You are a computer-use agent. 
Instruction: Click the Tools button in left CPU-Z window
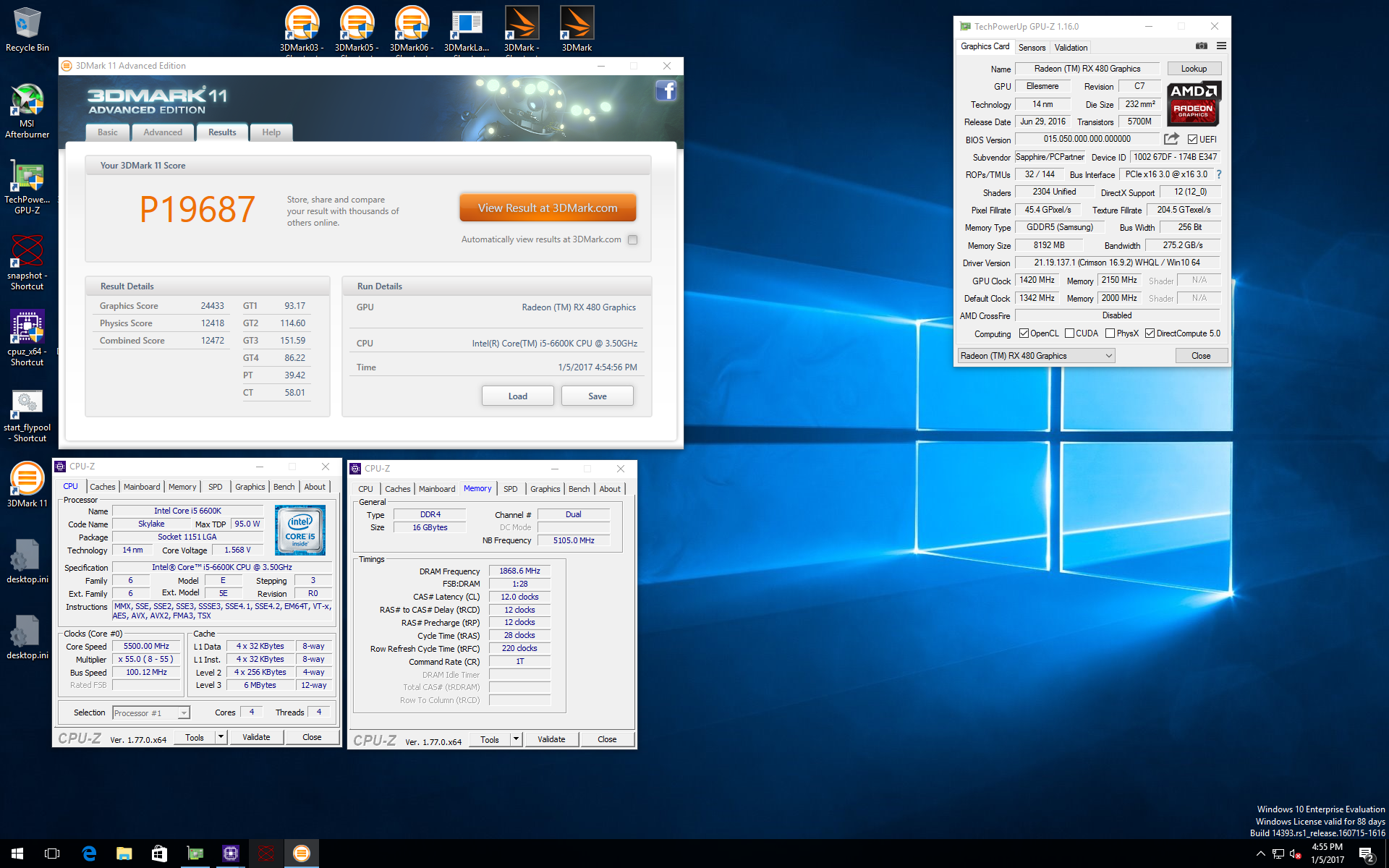[195, 737]
